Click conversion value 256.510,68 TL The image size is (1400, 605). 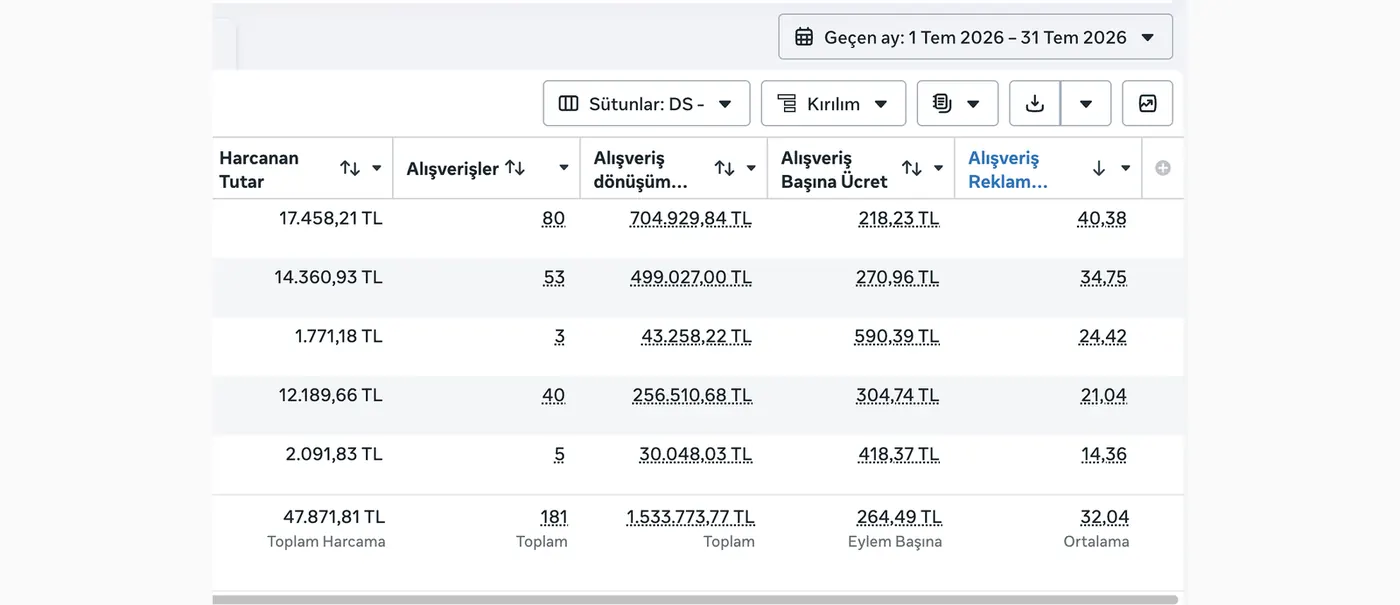tap(692, 396)
